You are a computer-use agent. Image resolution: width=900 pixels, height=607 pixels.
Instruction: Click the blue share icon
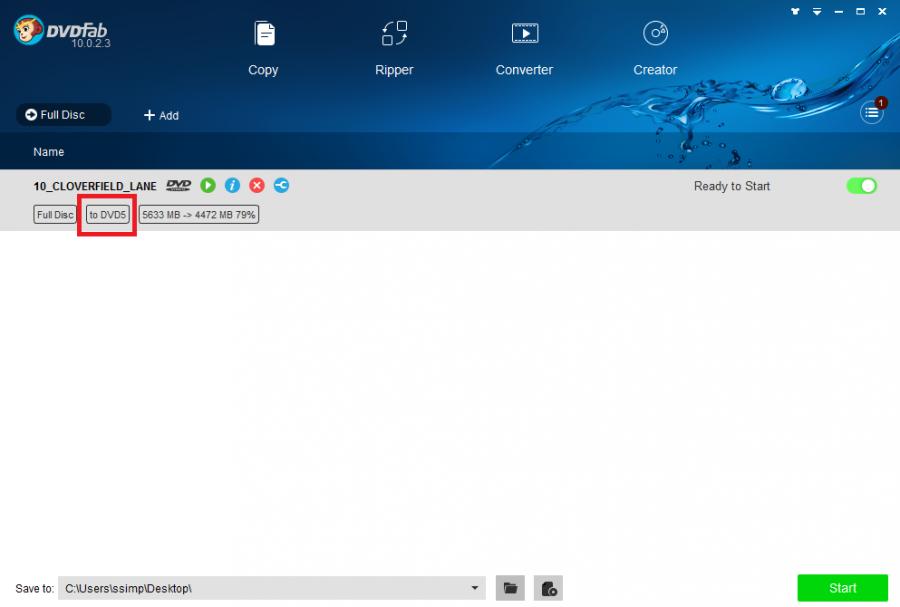281,185
